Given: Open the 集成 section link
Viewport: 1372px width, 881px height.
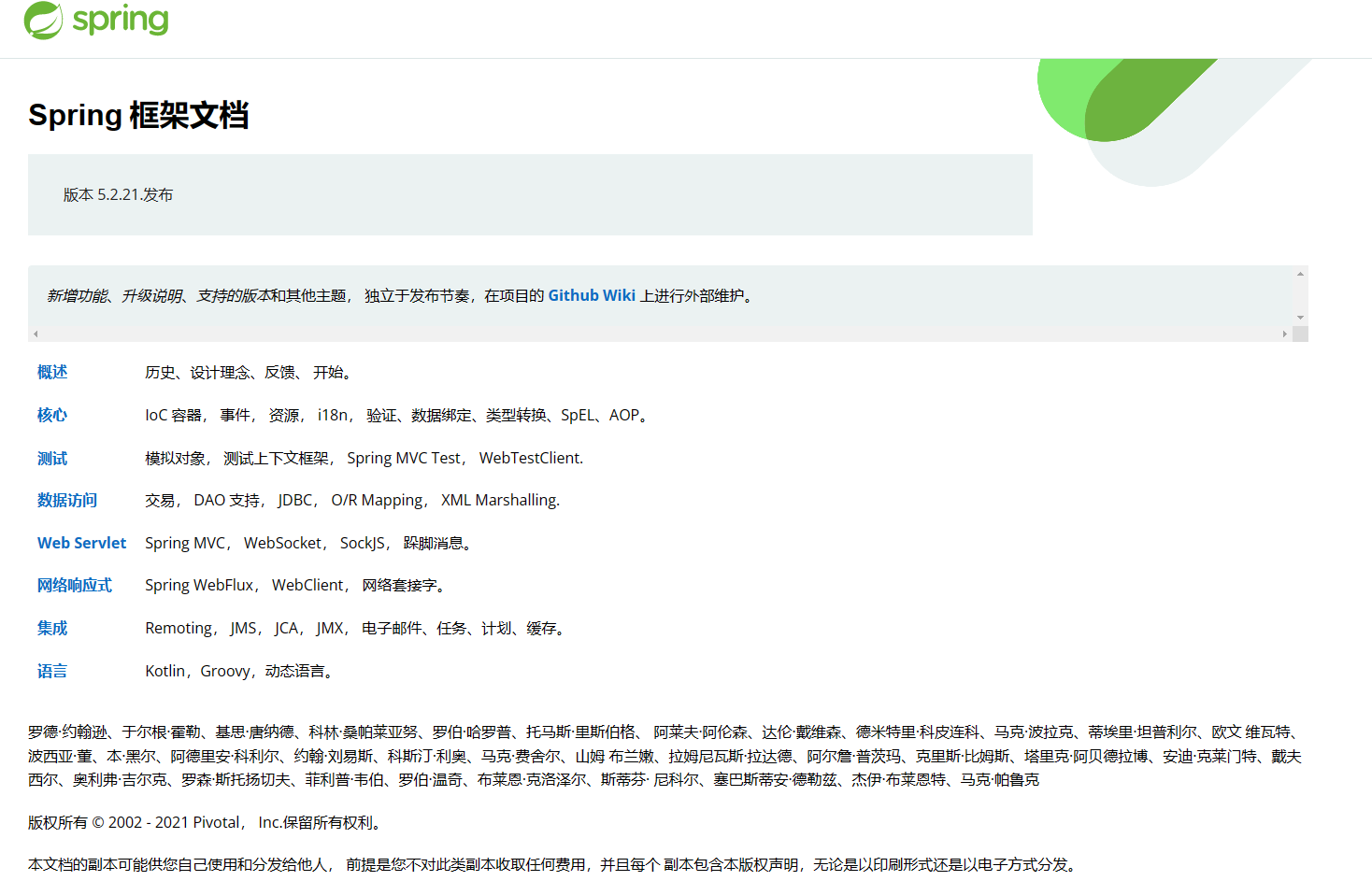Looking at the screenshot, I should tap(51, 628).
